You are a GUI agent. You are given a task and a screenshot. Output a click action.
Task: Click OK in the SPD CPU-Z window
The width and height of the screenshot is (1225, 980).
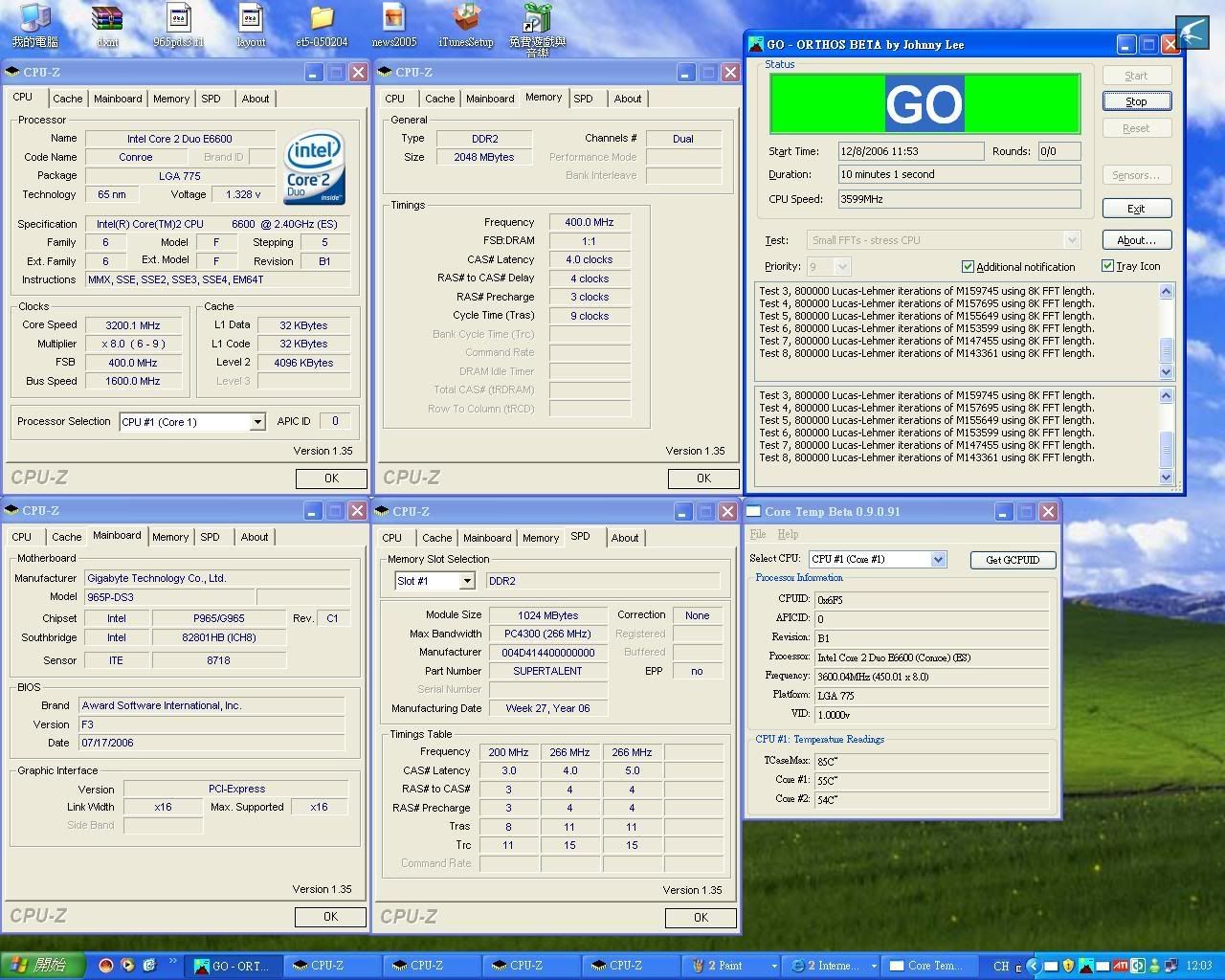coord(701,918)
